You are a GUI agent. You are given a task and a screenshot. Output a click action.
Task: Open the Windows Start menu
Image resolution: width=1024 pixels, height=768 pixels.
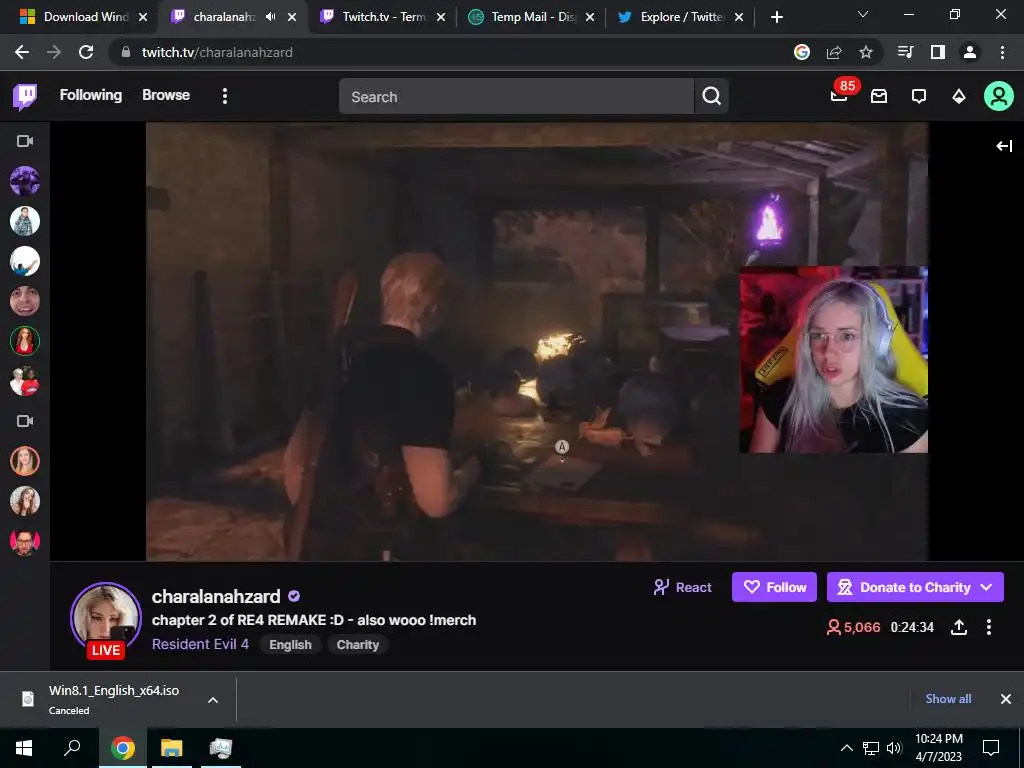(x=24, y=748)
